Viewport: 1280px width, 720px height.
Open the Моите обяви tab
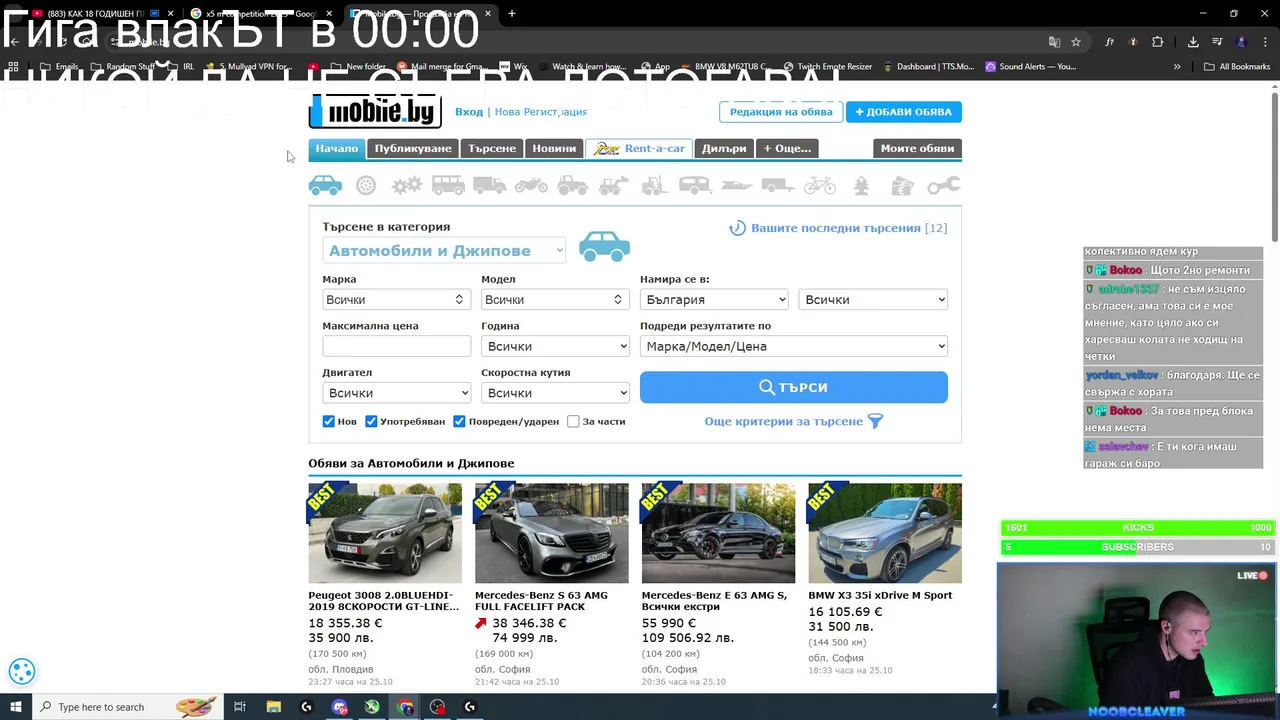[x=917, y=148]
